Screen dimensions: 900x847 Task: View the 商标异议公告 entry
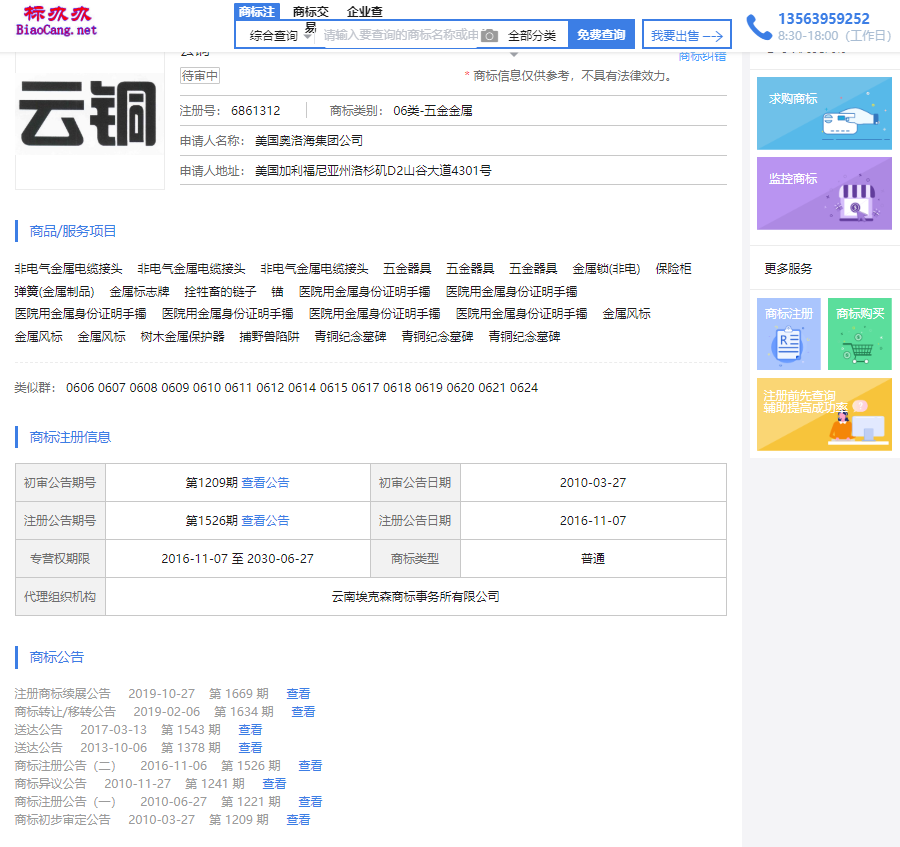click(x=274, y=783)
